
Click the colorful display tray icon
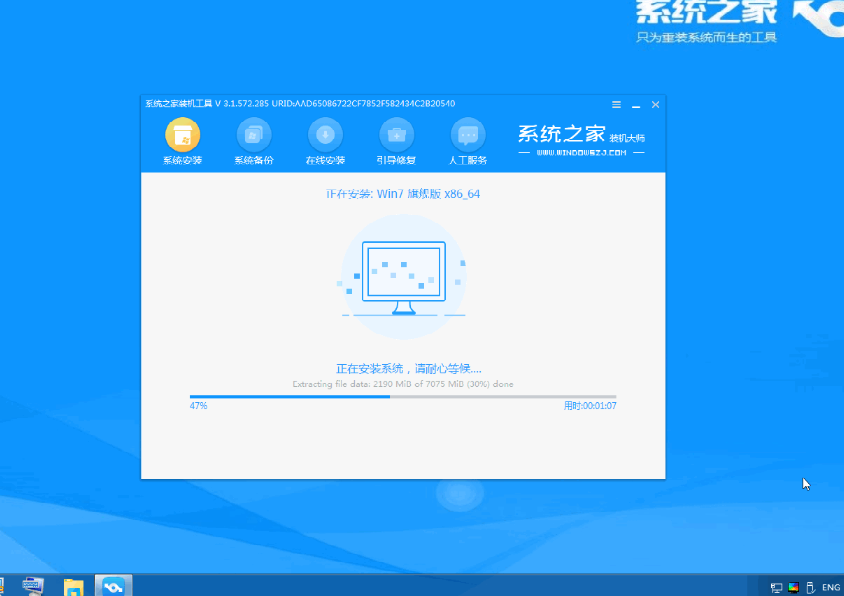(x=793, y=587)
